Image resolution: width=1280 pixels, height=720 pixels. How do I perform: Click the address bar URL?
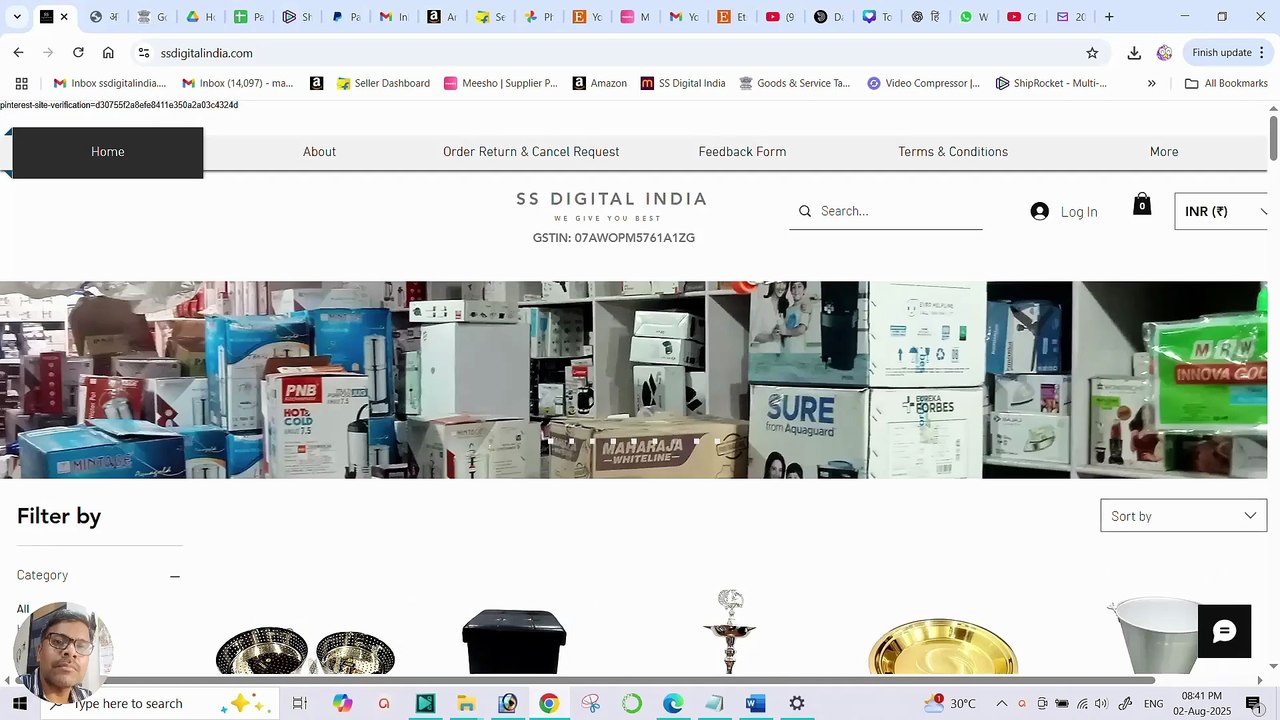tap(207, 53)
